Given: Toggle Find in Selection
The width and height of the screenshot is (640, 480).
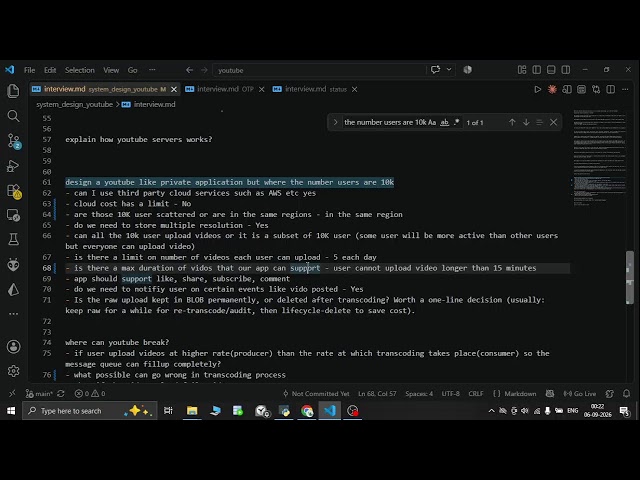Looking at the screenshot, I should [x=539, y=122].
